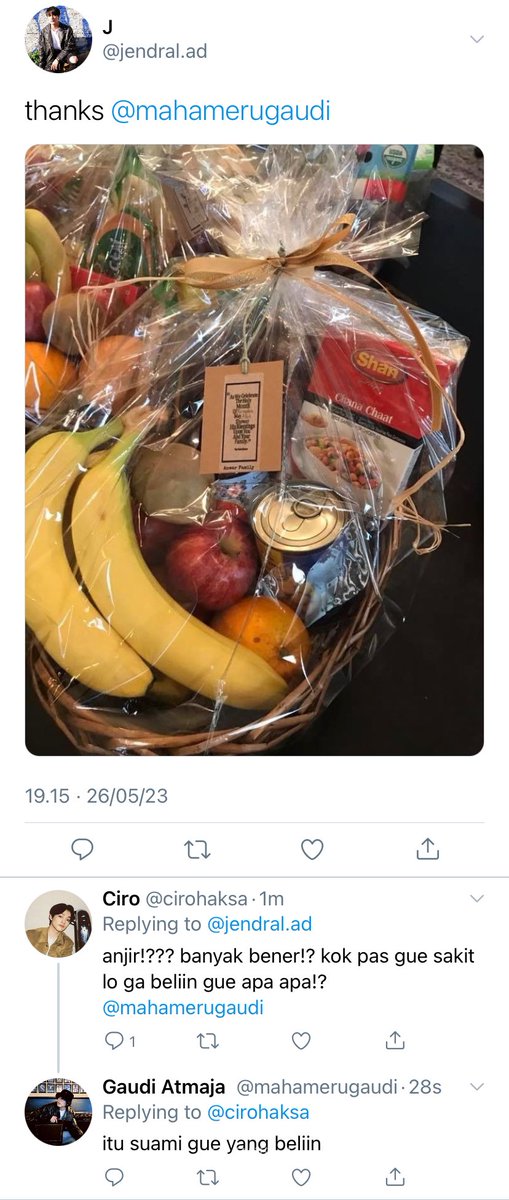The image size is (509, 1200).
Task: Open J's profile picture
Action: (58, 39)
